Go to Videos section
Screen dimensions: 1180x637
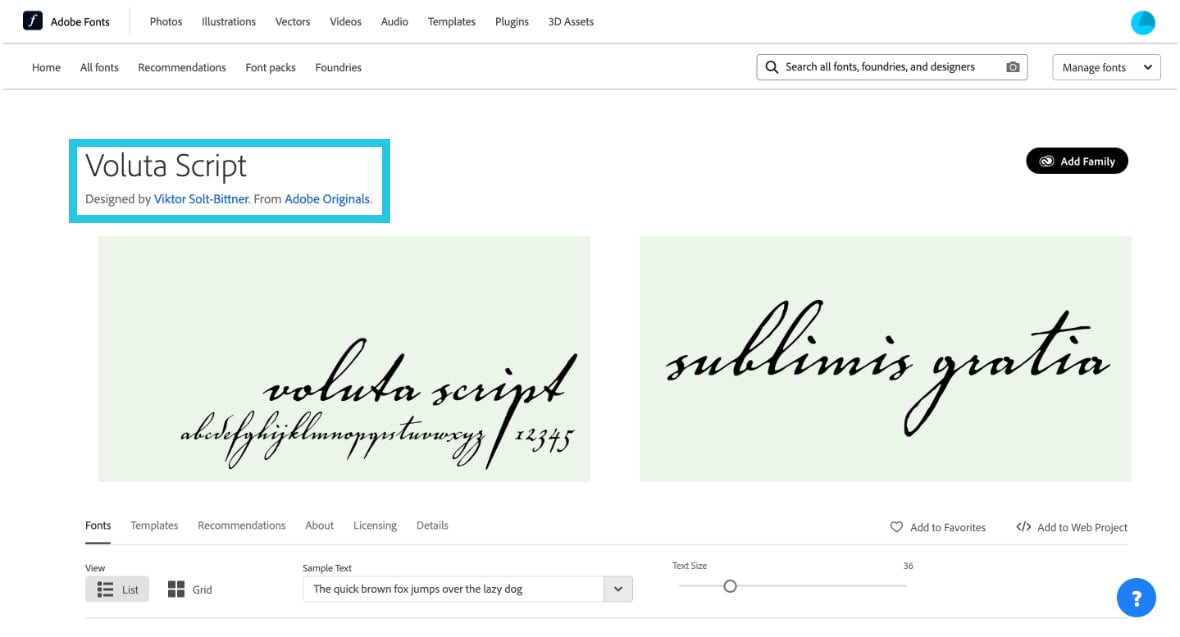pyautogui.click(x=345, y=22)
